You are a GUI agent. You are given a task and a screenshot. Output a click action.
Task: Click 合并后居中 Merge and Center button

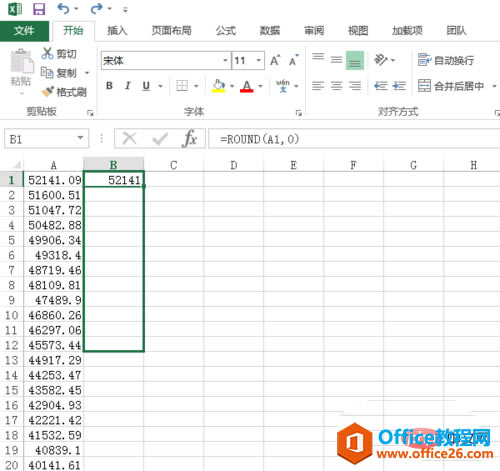click(x=451, y=86)
